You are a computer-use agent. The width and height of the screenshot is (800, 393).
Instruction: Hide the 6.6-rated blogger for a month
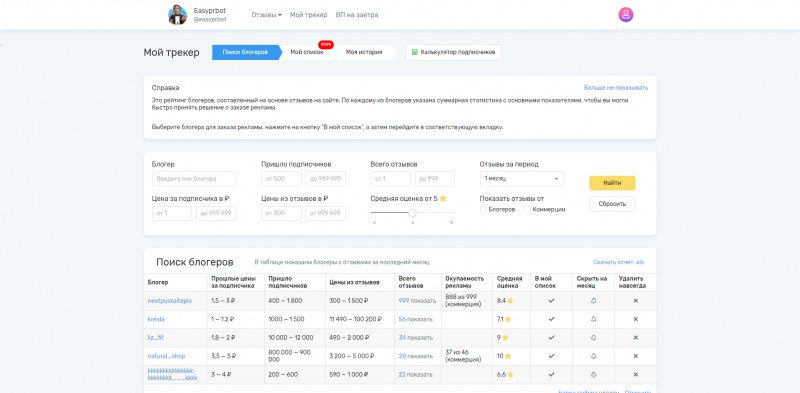(593, 374)
